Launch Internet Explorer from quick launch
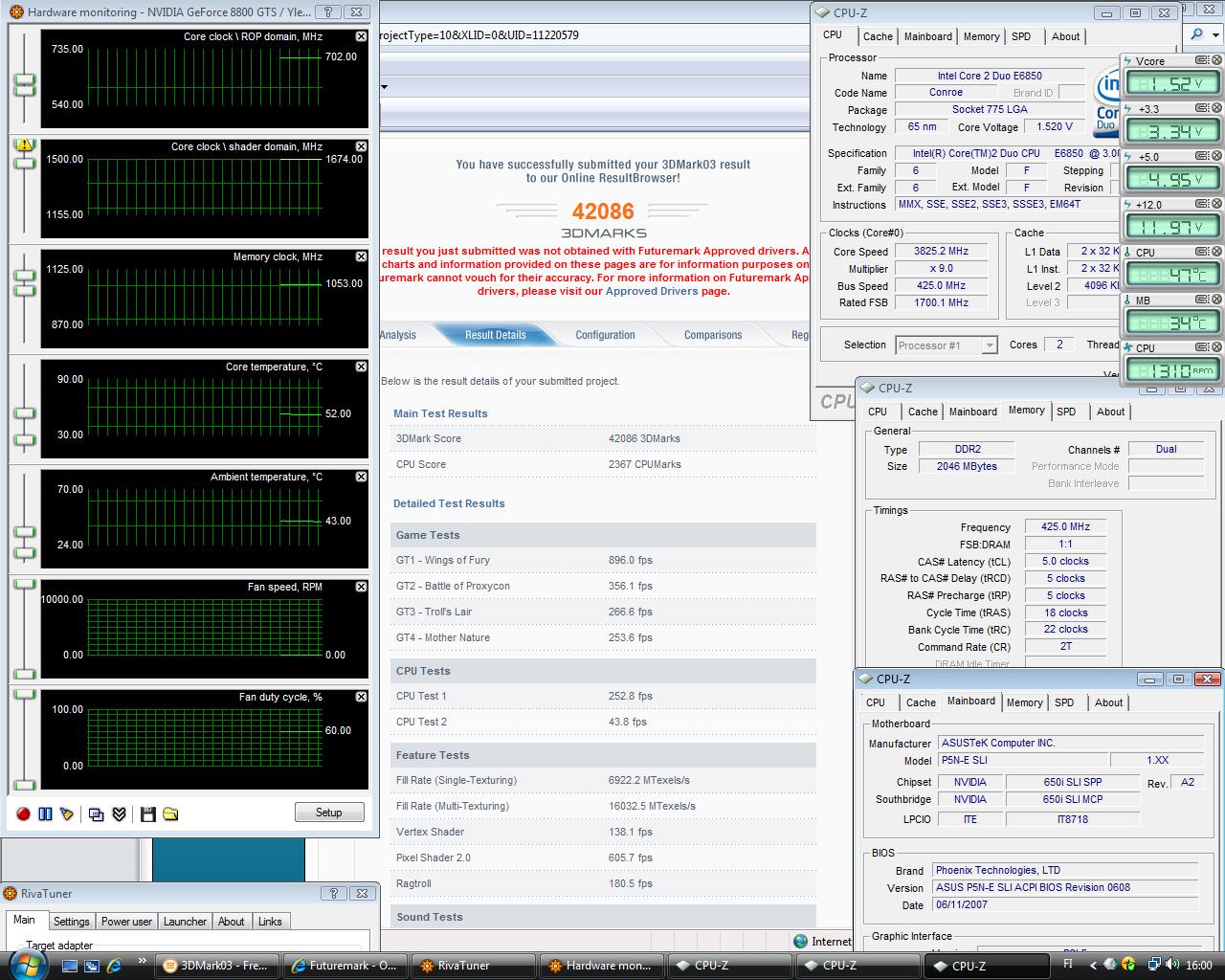 coord(115,966)
